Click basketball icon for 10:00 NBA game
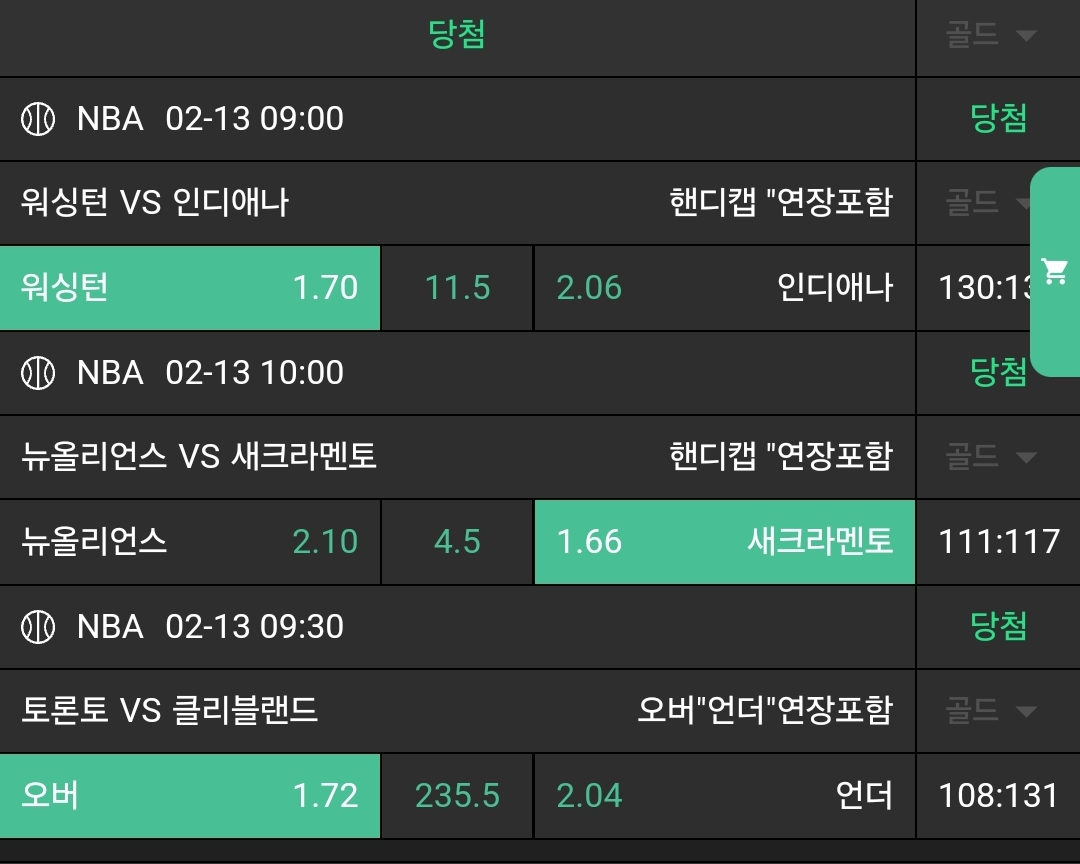1080x864 pixels. click(x=38, y=373)
